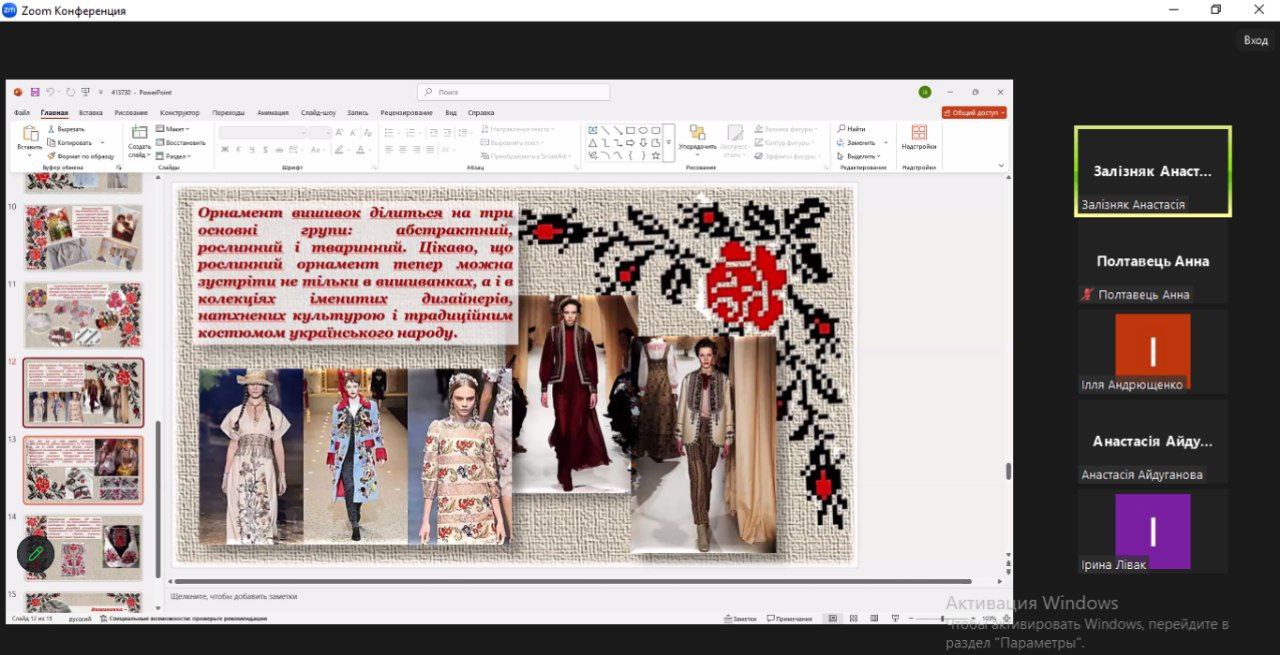This screenshot has height=655, width=1280.
Task: Click the Cut (Вырезать) scissors icon
Action: click(51, 129)
